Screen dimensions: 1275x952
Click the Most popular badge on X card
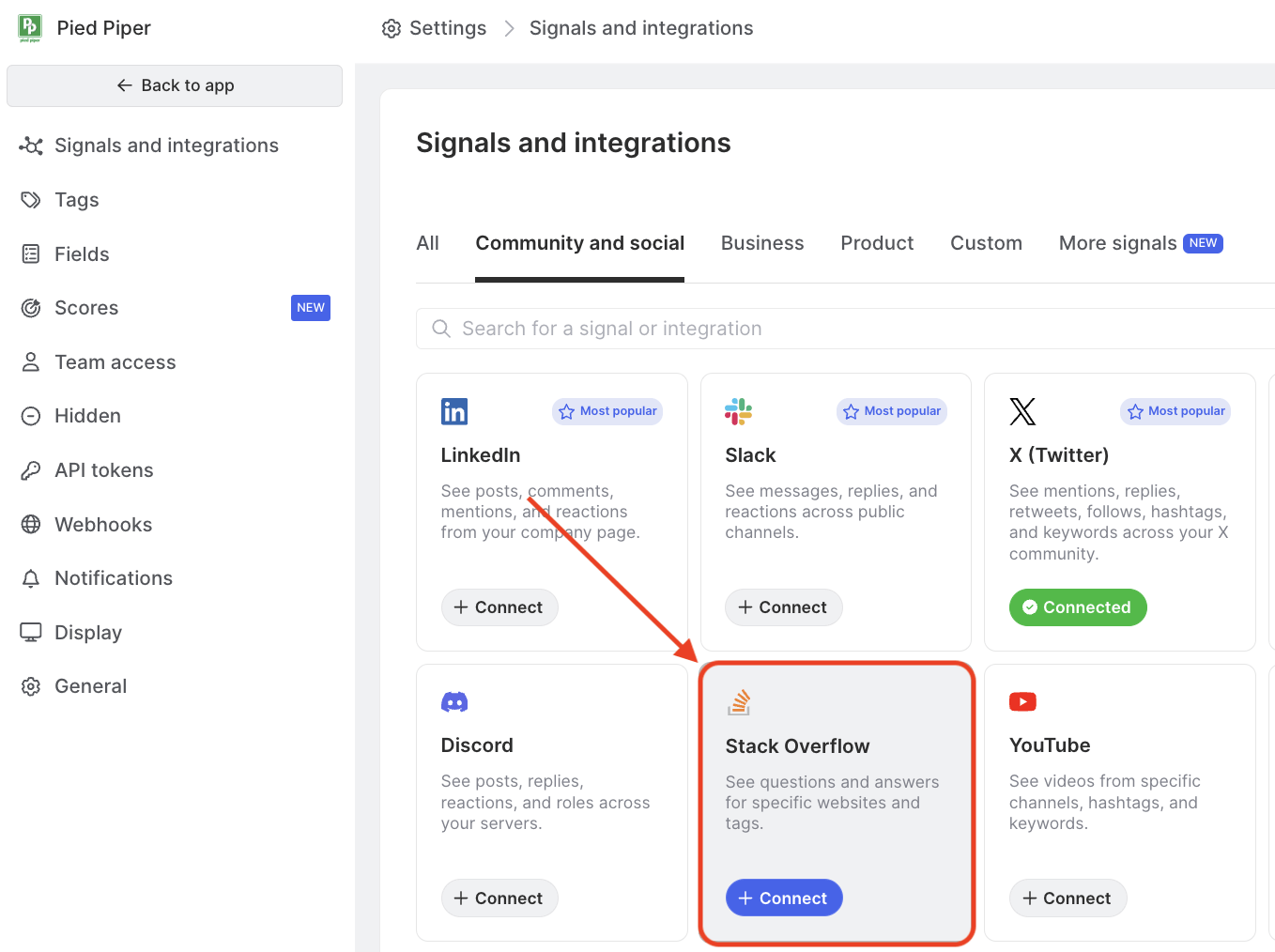coord(1175,411)
